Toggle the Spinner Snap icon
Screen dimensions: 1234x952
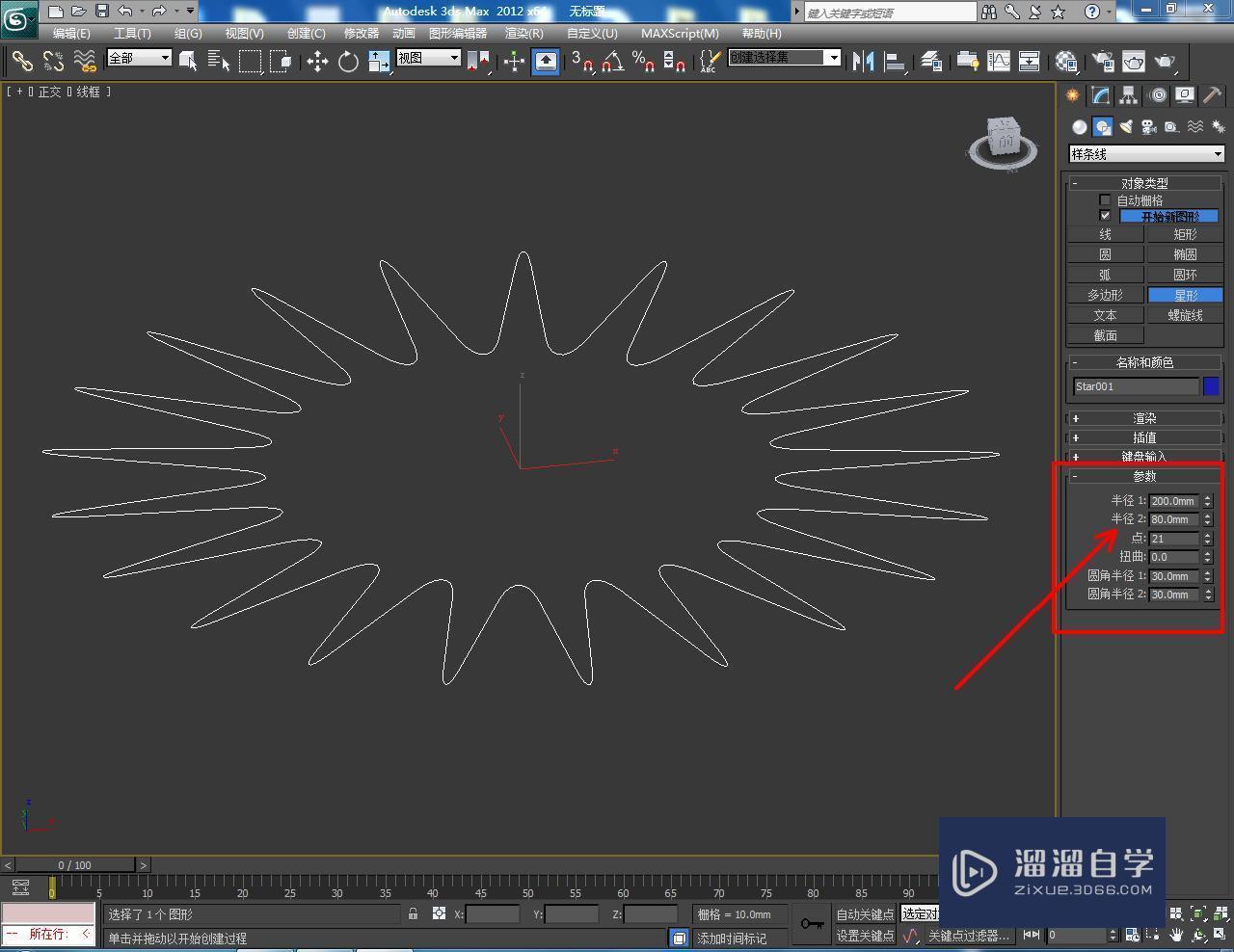[x=675, y=62]
